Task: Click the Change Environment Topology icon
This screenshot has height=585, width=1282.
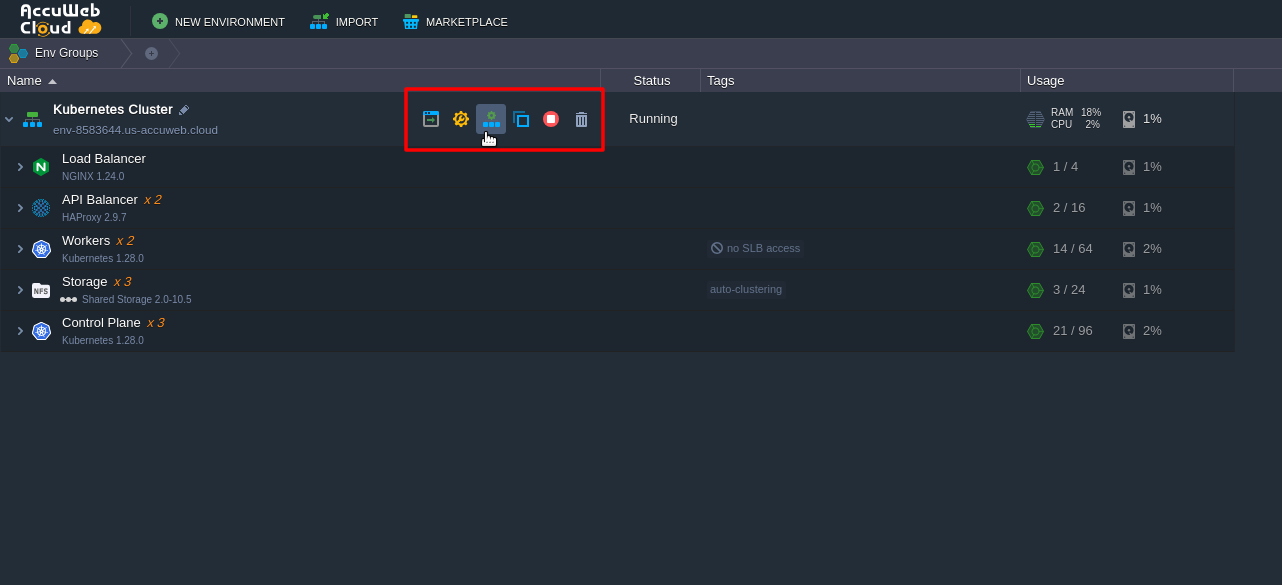Action: coord(491,119)
